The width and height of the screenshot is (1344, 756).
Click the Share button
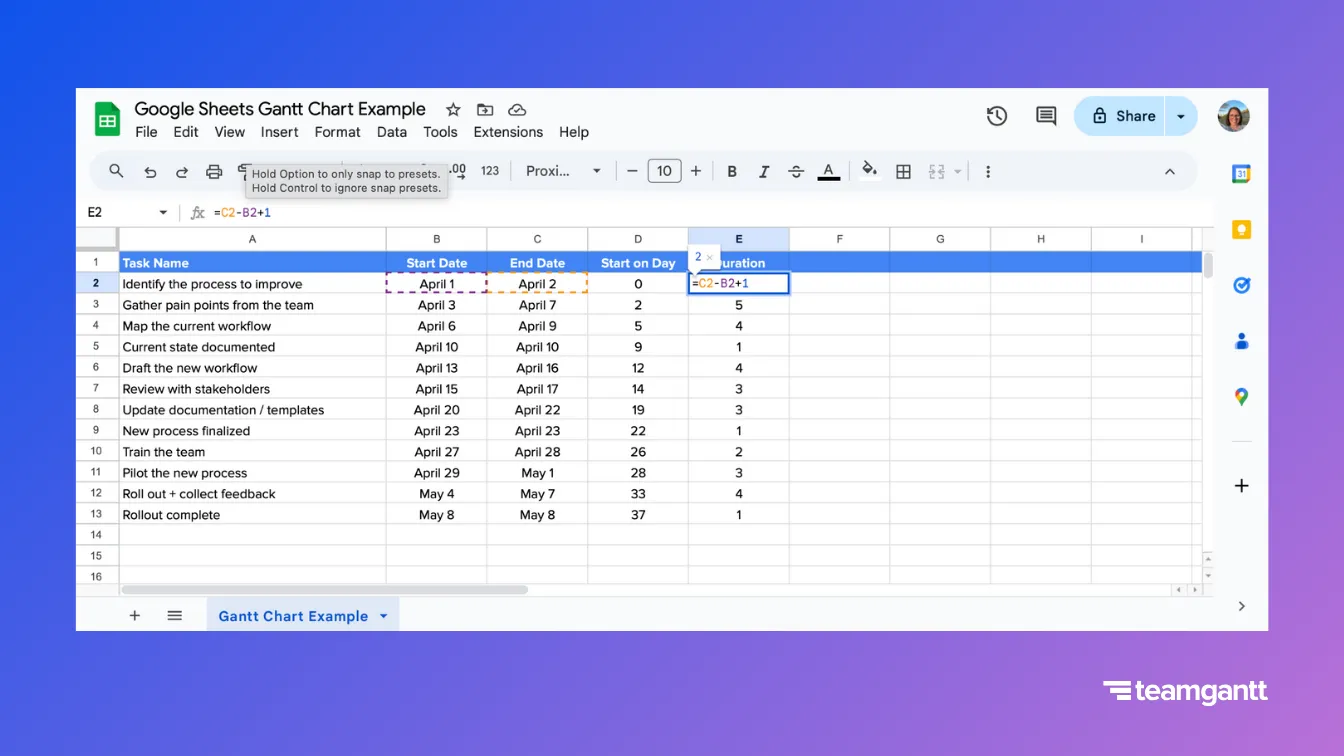(1128, 116)
